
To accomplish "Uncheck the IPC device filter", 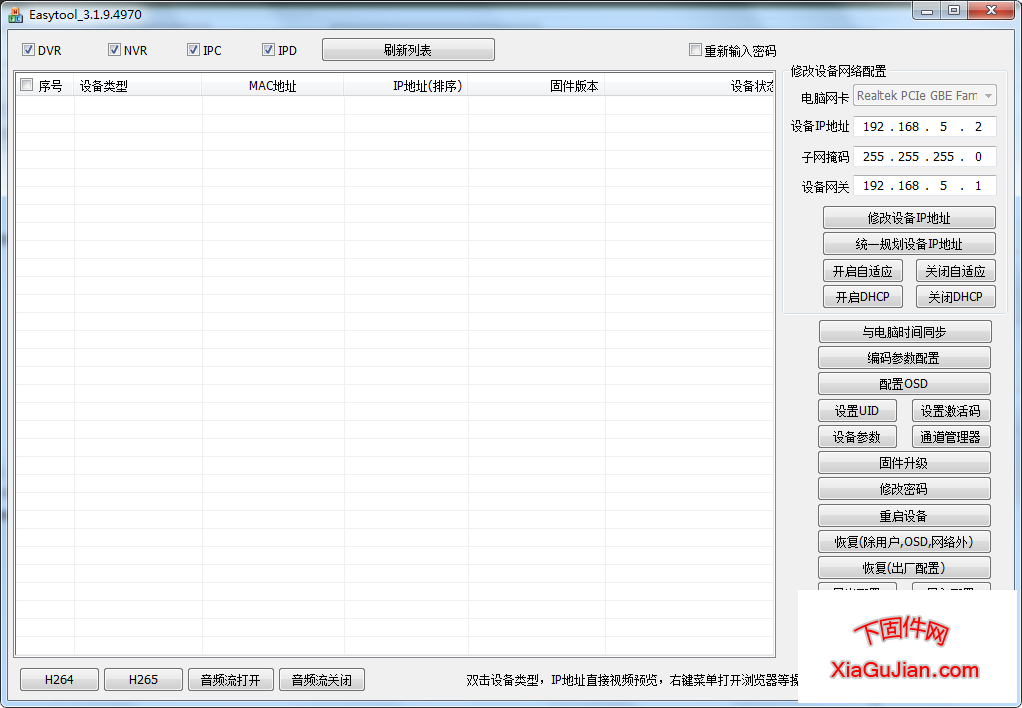I will [193, 50].
